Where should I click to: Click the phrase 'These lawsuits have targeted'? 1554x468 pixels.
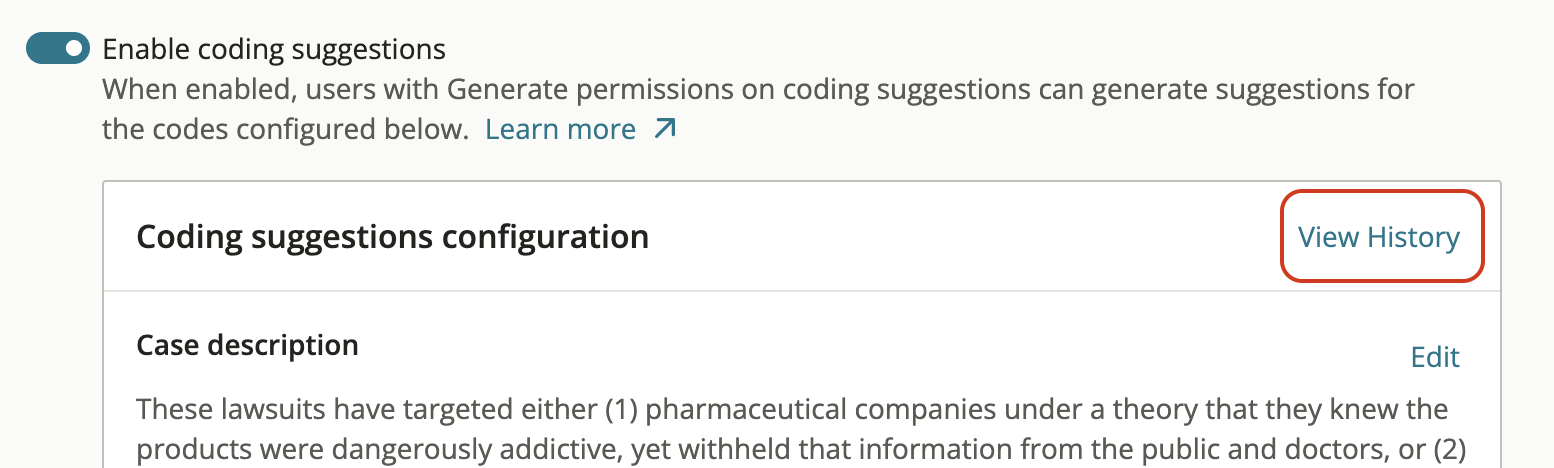coord(318,409)
